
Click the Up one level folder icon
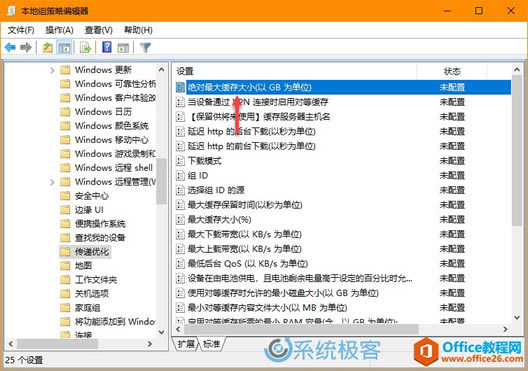[47, 47]
